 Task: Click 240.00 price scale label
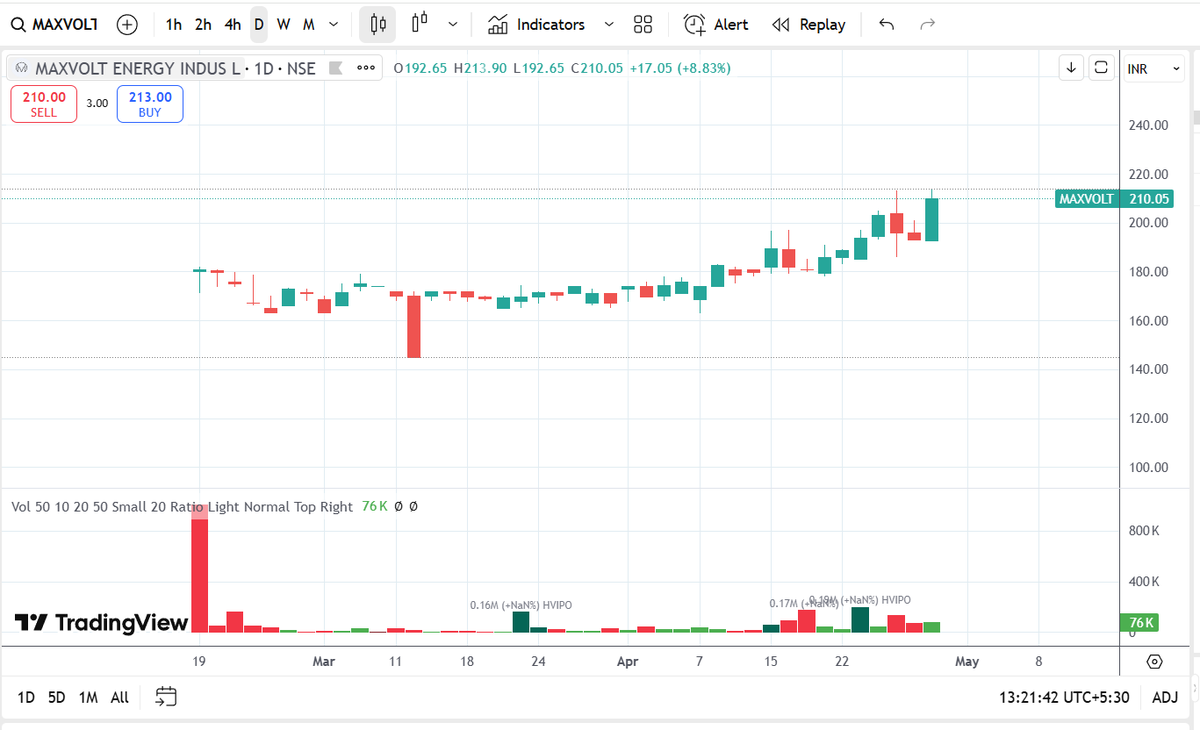pyautogui.click(x=1148, y=125)
